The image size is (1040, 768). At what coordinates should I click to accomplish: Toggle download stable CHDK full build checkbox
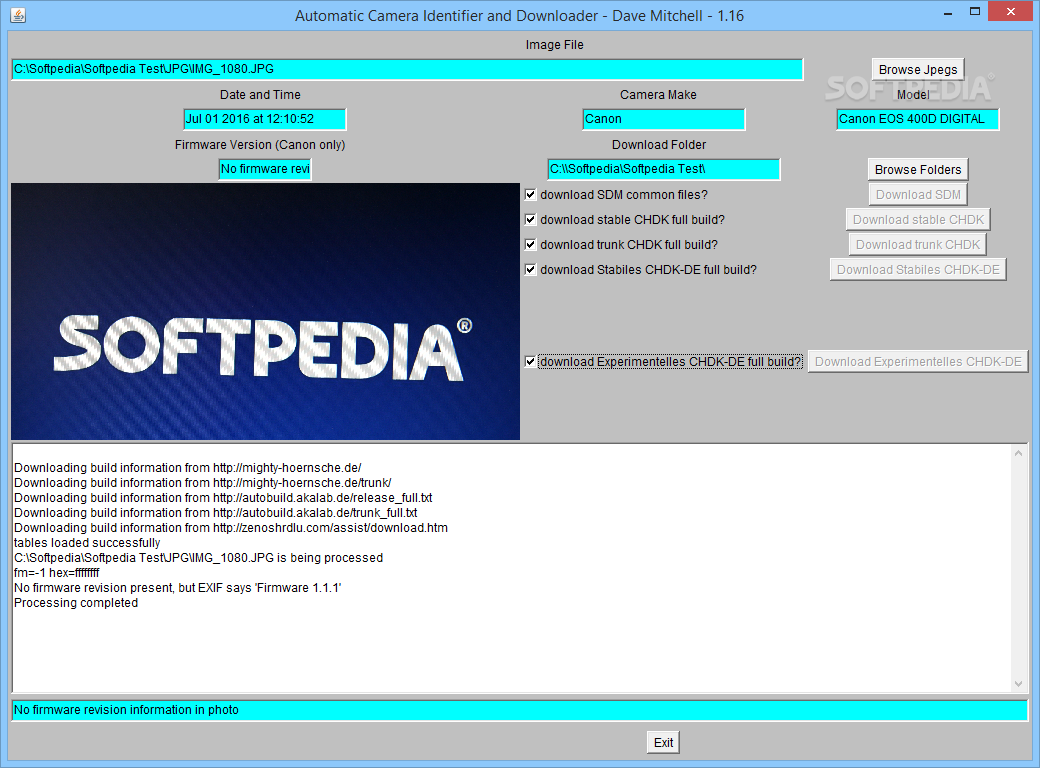coord(531,220)
